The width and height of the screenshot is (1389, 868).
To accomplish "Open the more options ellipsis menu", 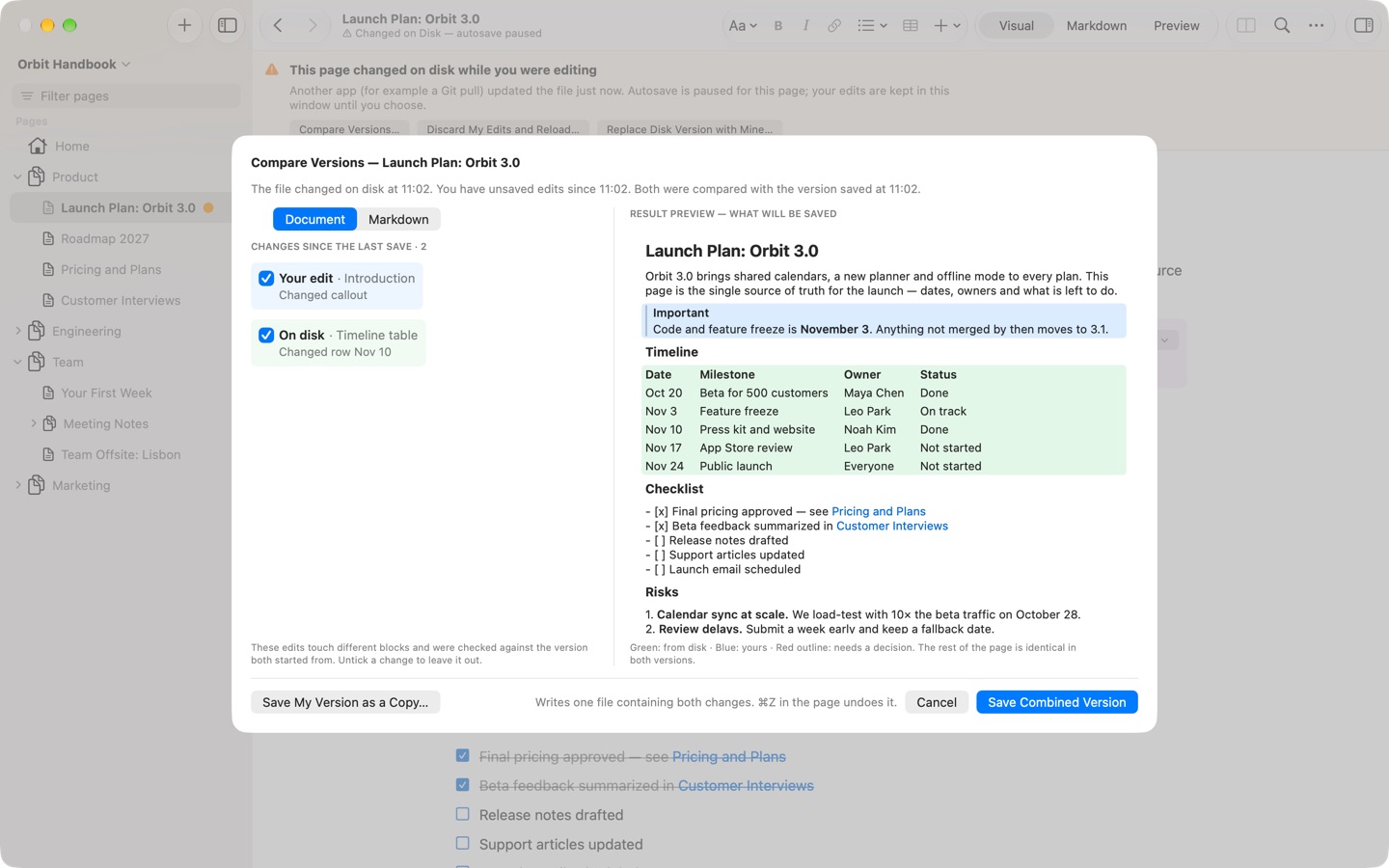I will pos(1317,26).
